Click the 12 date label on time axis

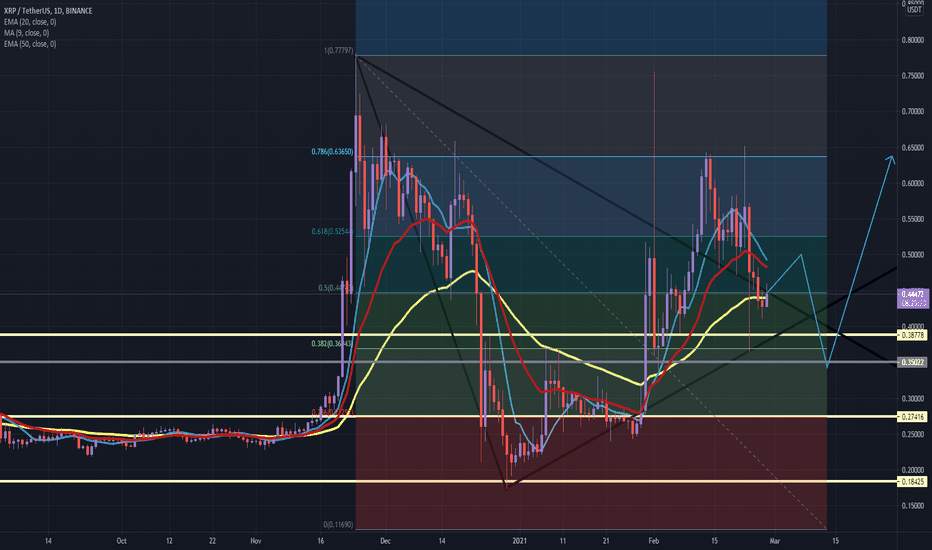click(169, 541)
